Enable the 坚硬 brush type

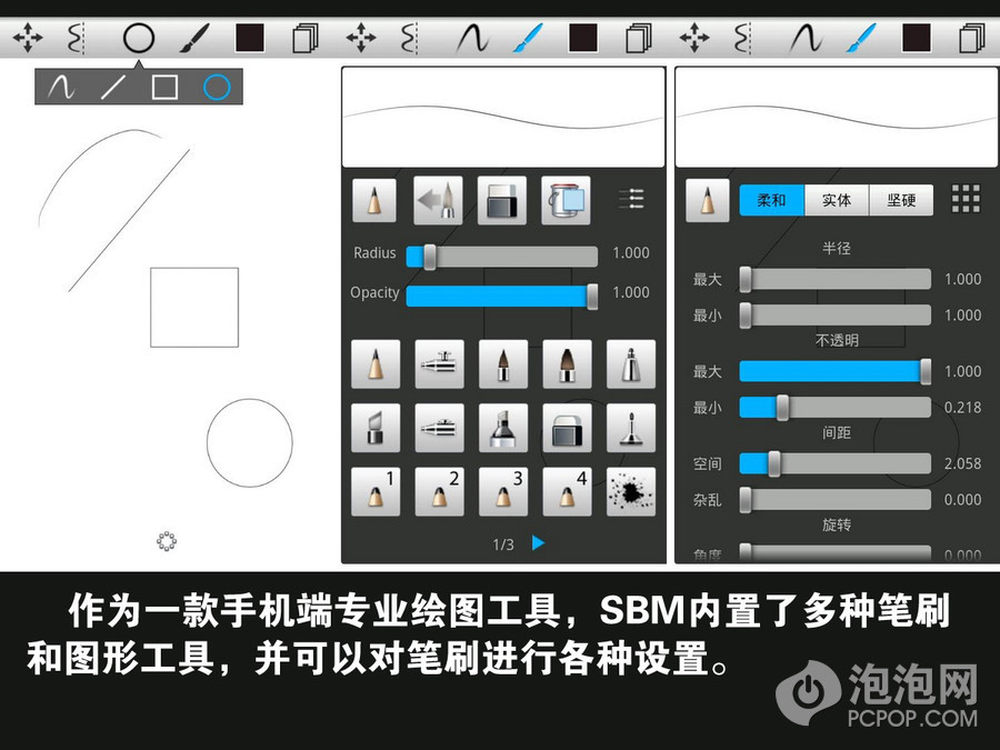901,200
